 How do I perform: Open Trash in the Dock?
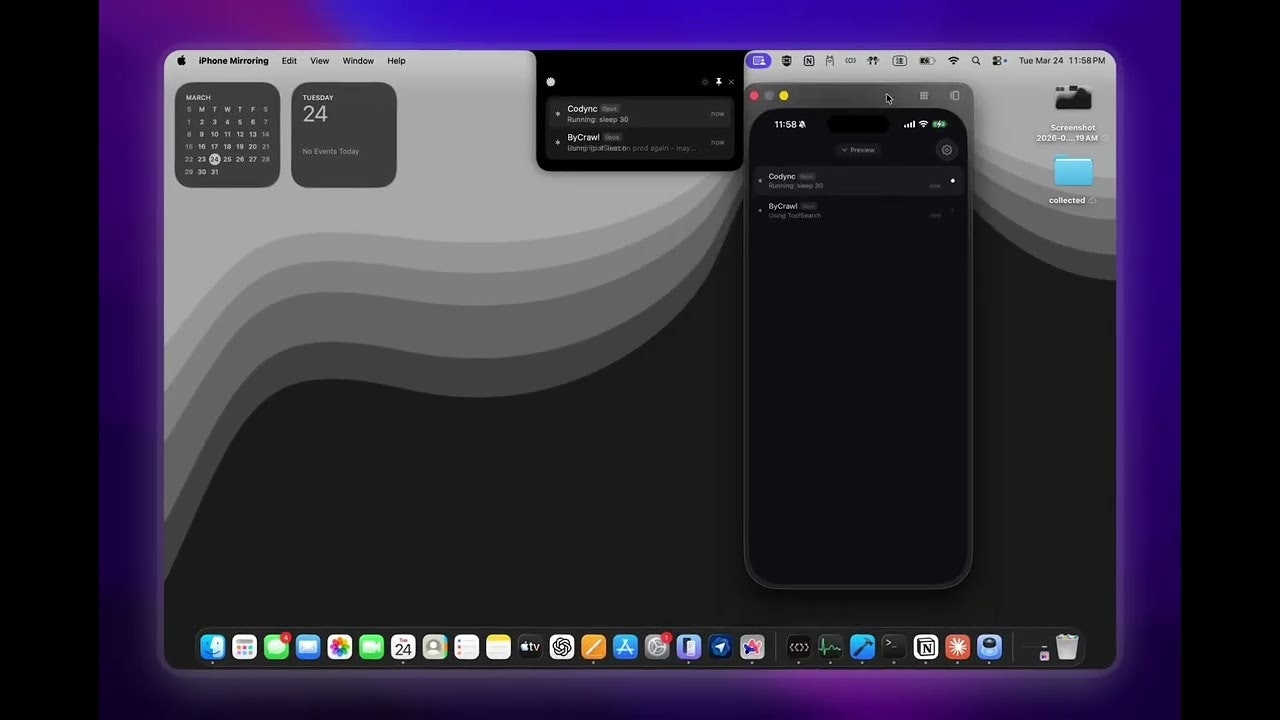[1067, 647]
